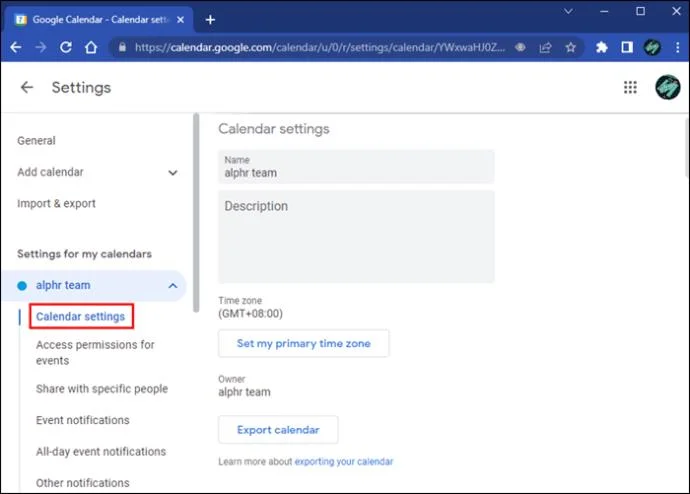Click the Time zone (GMT+08:00) value
This screenshot has width=690, height=494.
point(250,314)
